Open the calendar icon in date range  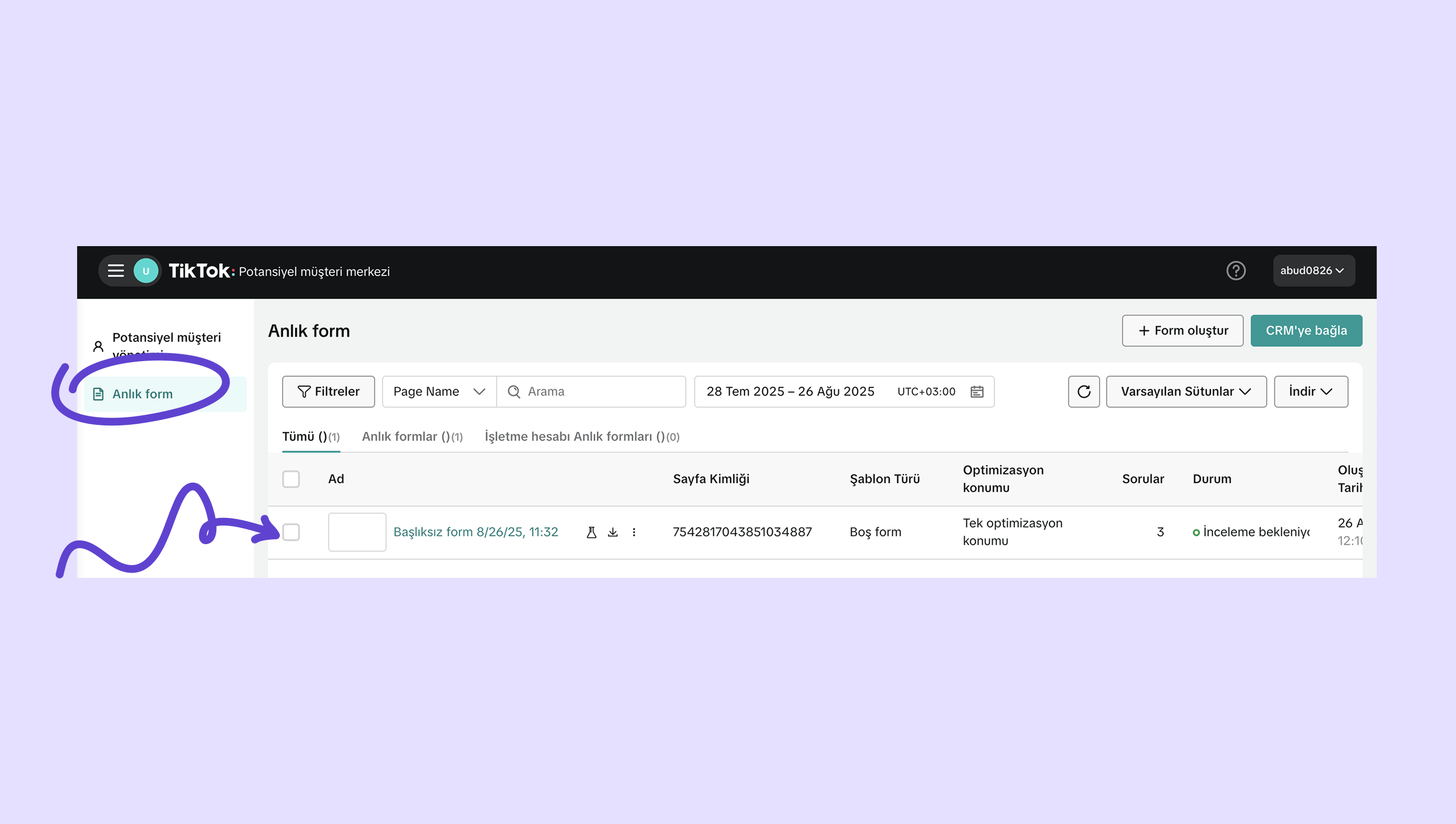[x=976, y=391]
